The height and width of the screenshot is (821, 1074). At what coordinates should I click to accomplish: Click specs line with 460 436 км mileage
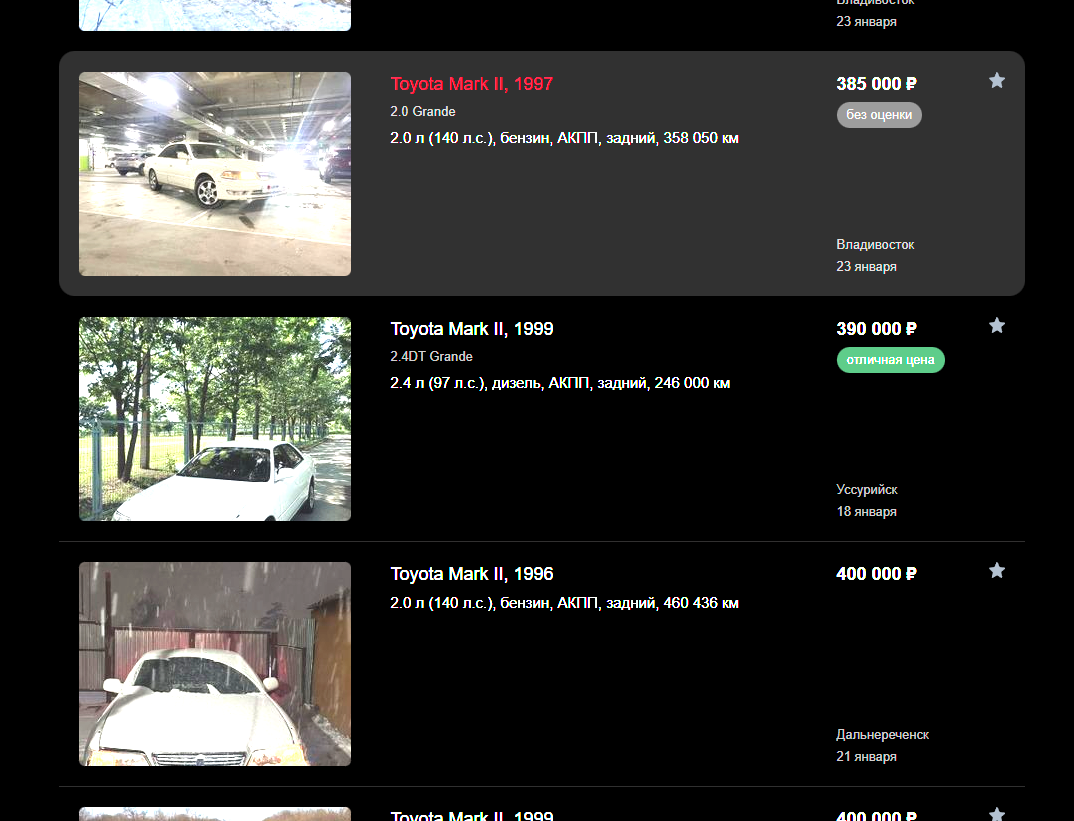(564, 603)
